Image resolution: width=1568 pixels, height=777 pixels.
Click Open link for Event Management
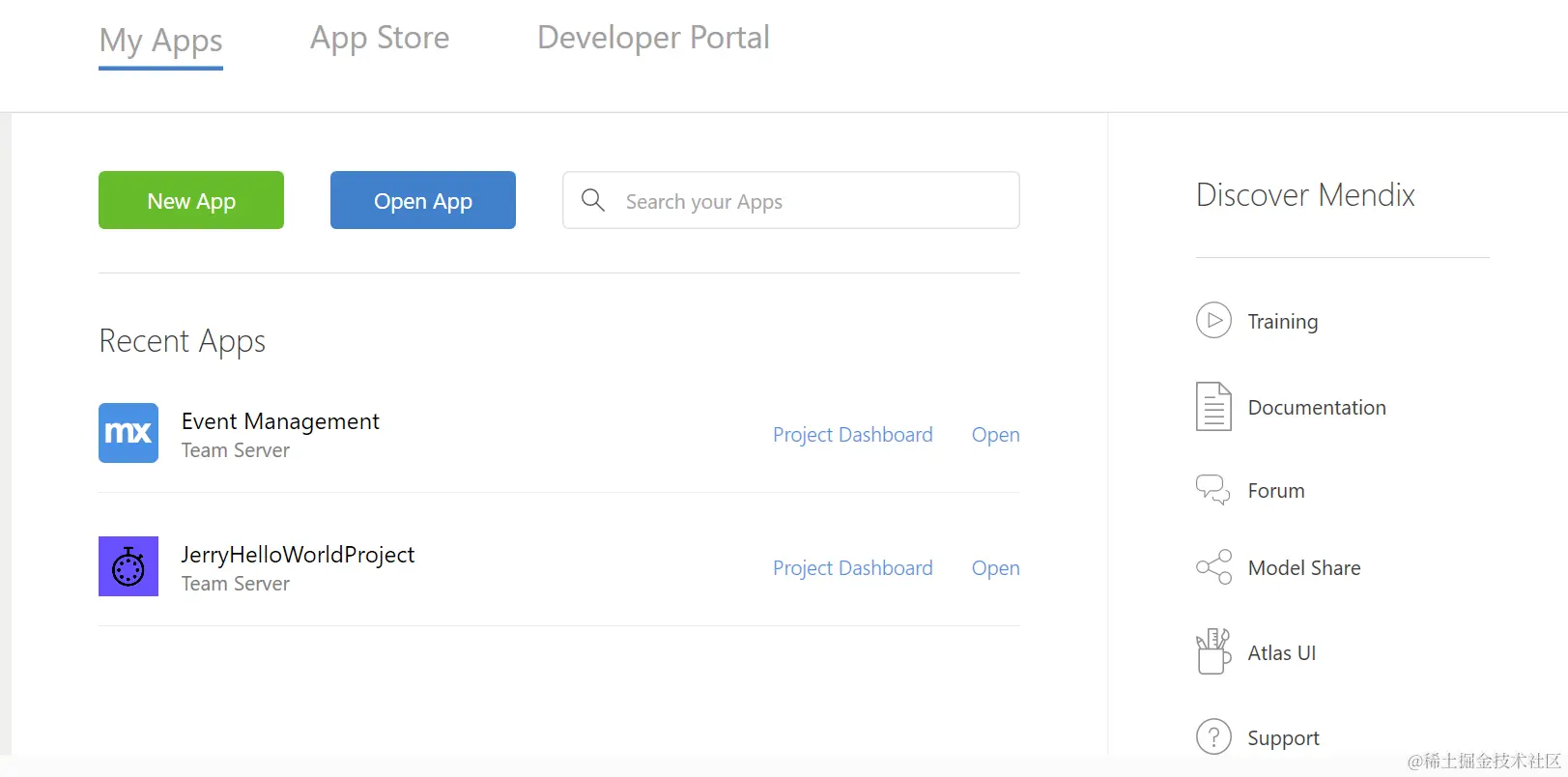click(995, 435)
